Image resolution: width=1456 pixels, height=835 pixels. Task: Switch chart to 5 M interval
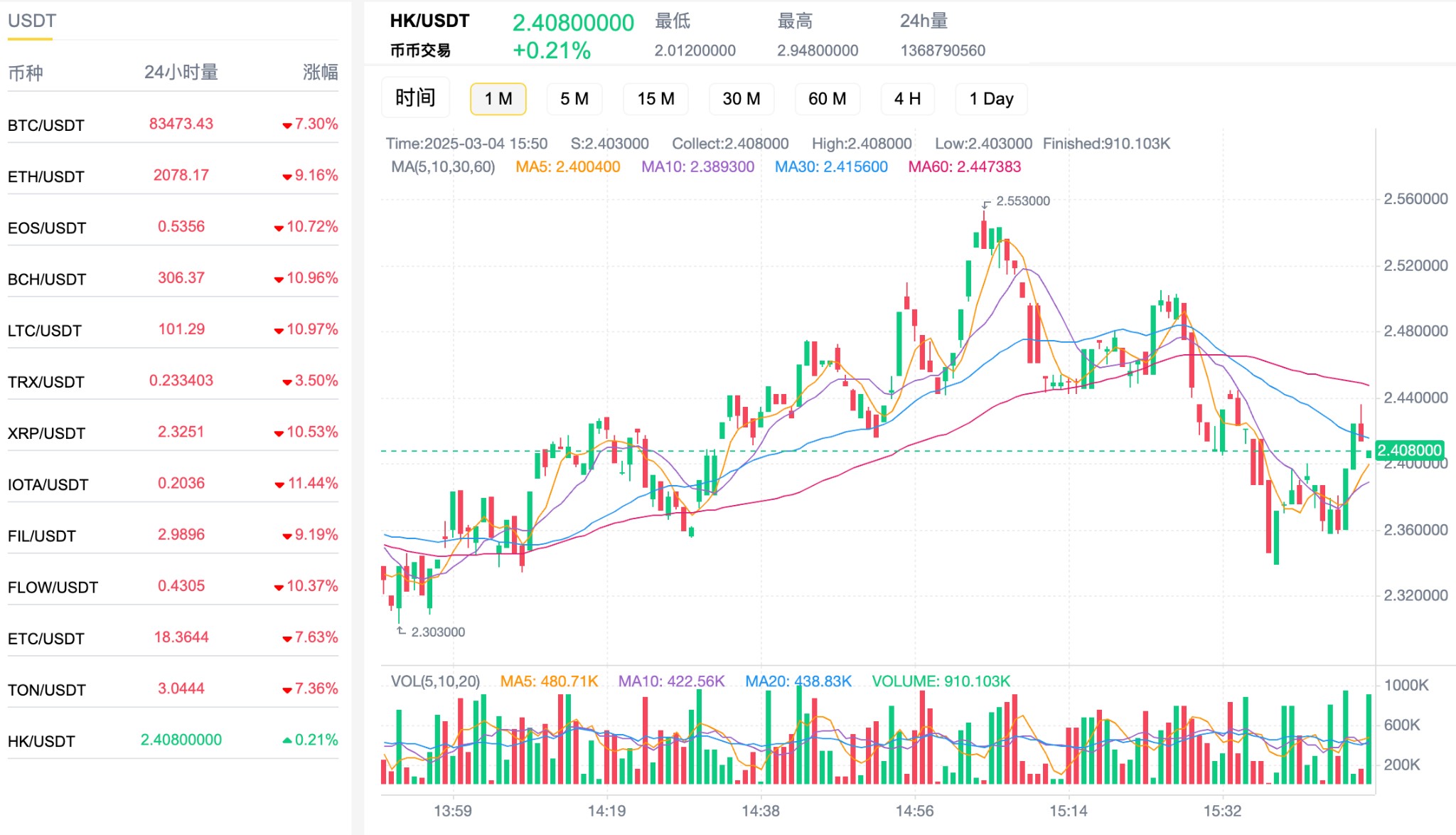(x=574, y=99)
